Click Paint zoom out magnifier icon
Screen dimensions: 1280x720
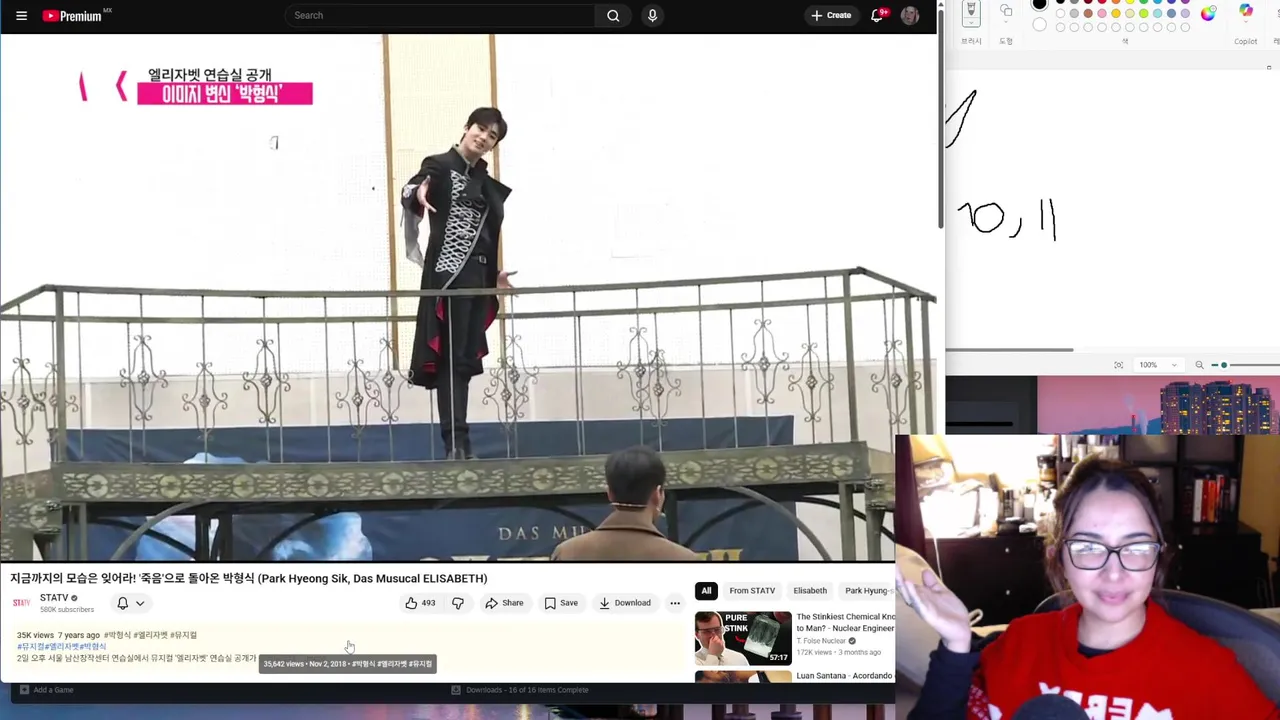1199,365
